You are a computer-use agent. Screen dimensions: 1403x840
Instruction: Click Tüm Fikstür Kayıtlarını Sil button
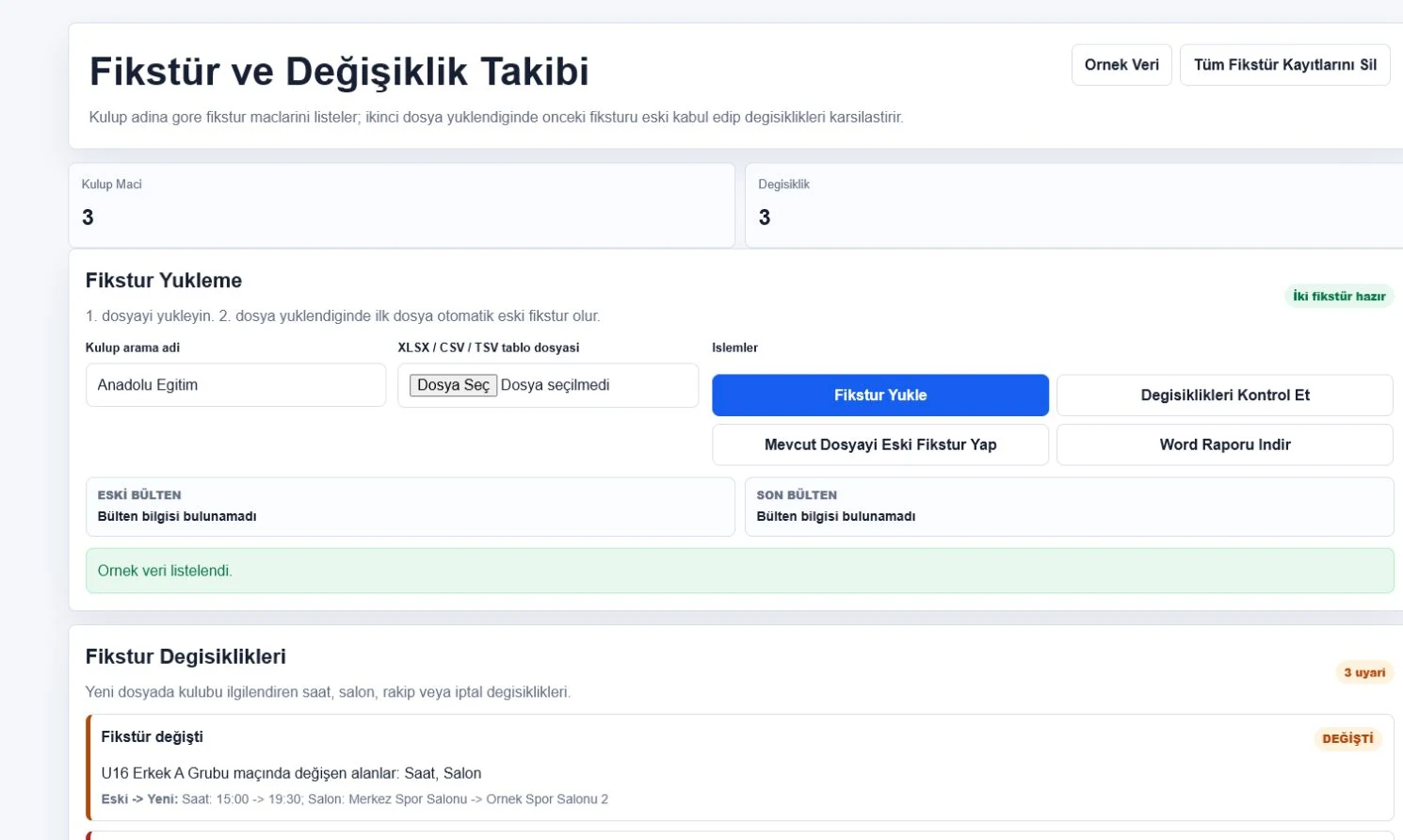coord(1284,65)
